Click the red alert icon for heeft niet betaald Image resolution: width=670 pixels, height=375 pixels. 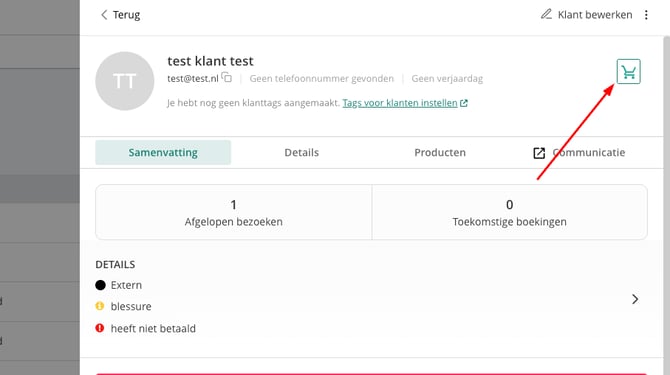100,328
